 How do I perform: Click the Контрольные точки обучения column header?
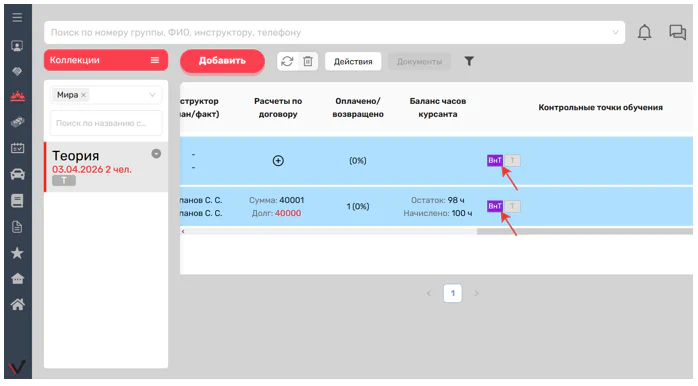601,107
